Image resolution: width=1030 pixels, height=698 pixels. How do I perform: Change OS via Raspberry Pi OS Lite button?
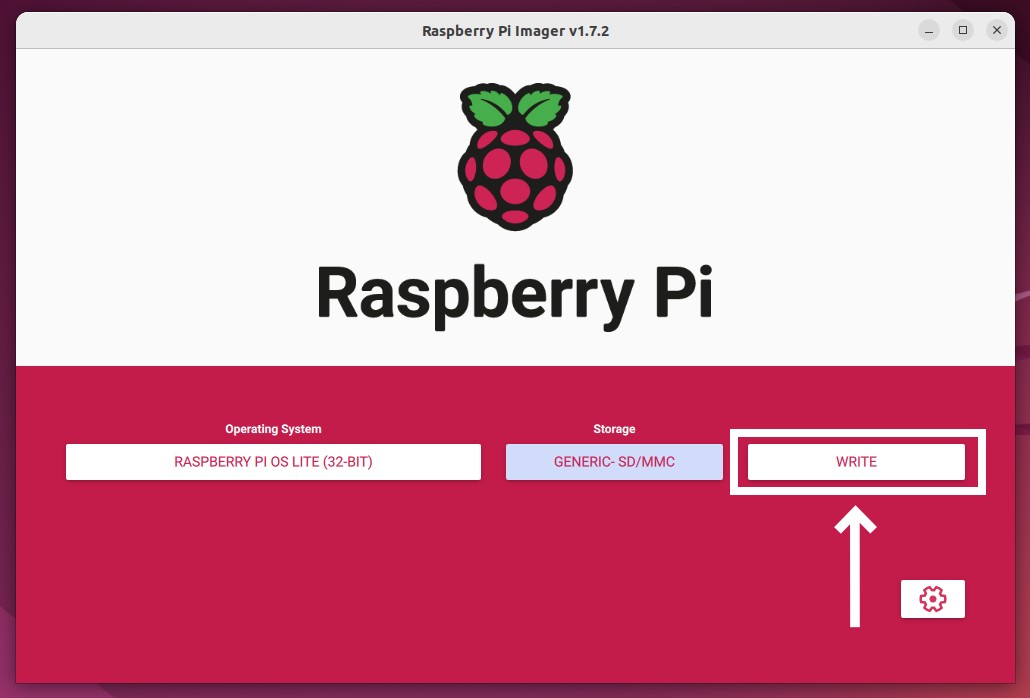(x=273, y=462)
